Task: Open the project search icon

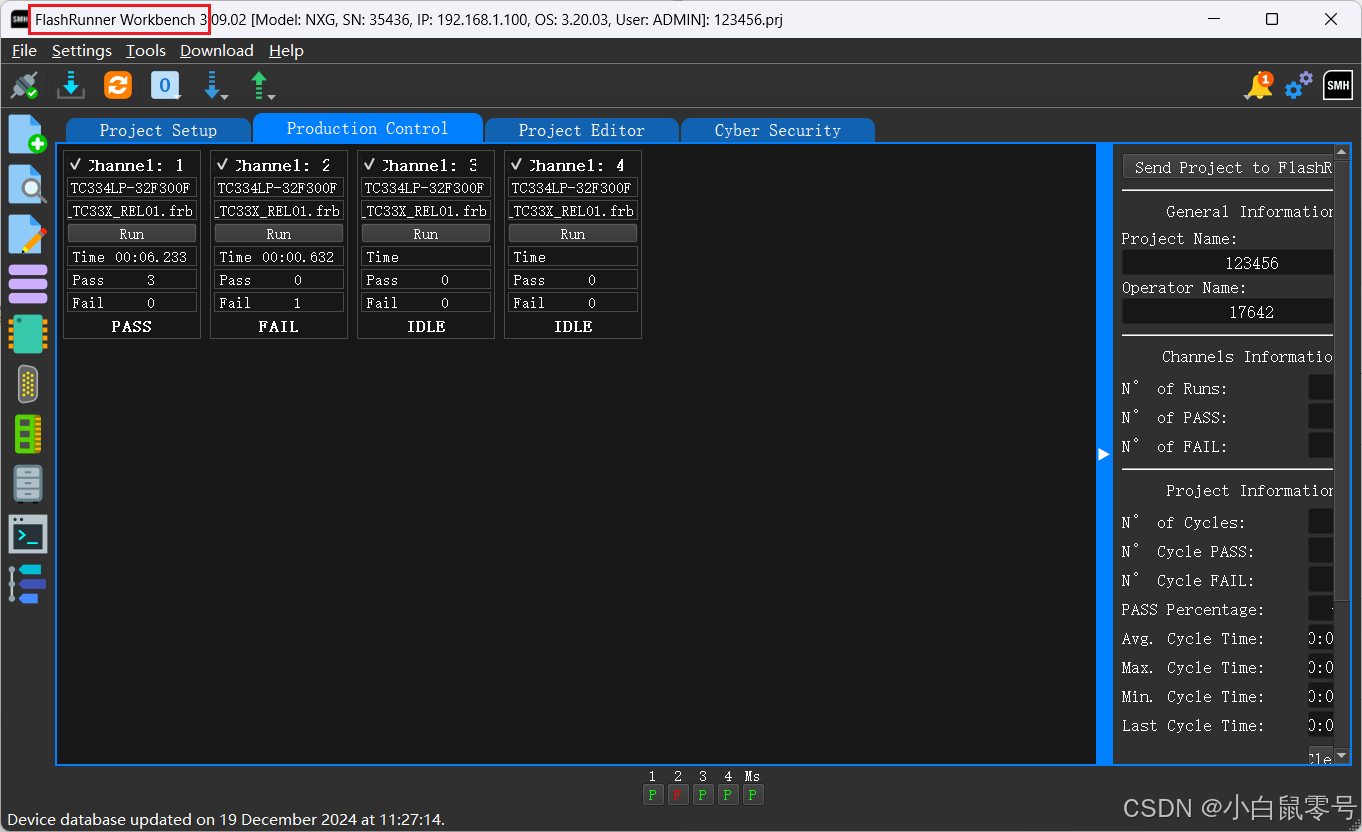Action: tap(27, 184)
